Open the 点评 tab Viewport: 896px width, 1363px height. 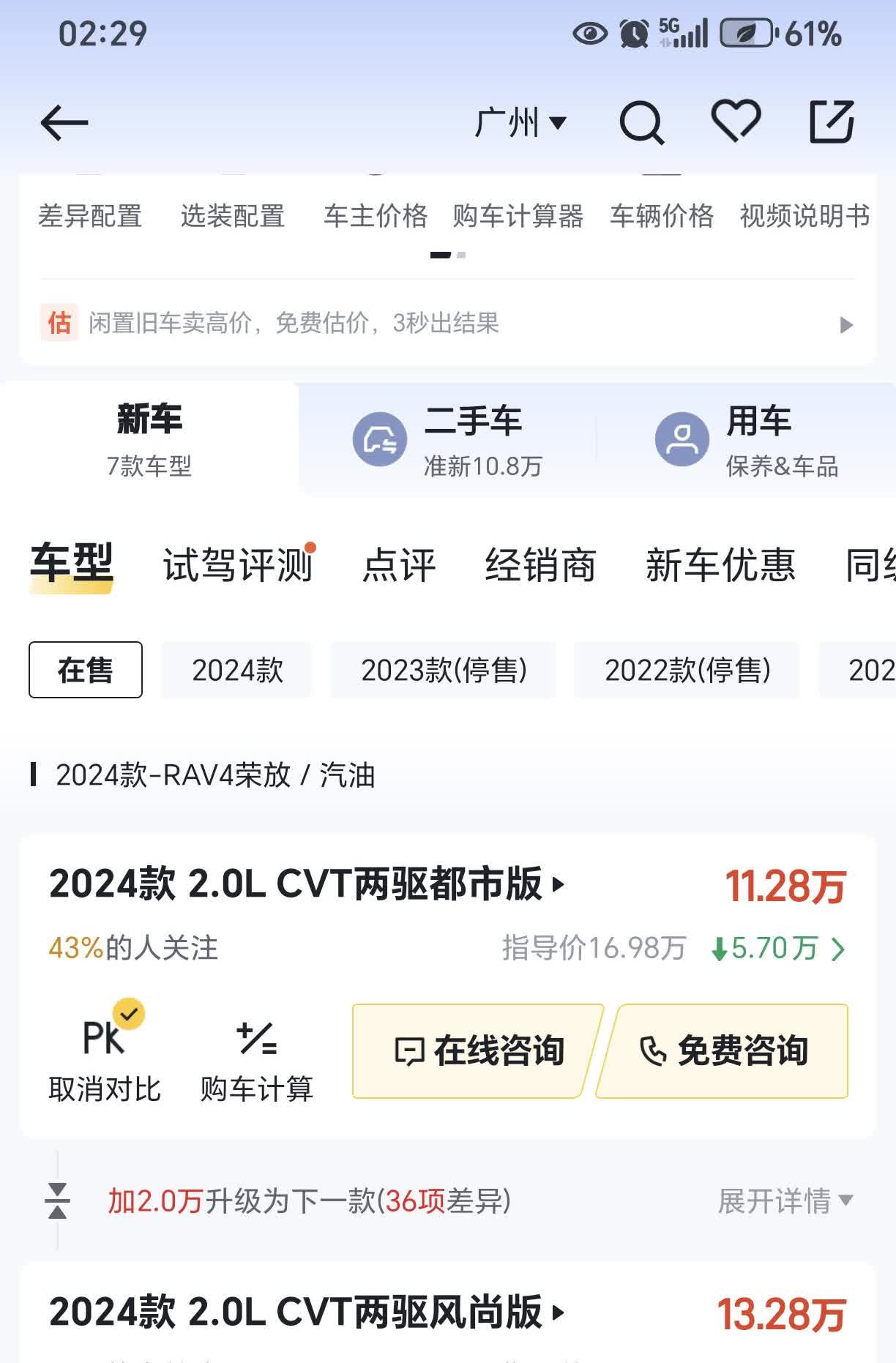[x=399, y=564]
